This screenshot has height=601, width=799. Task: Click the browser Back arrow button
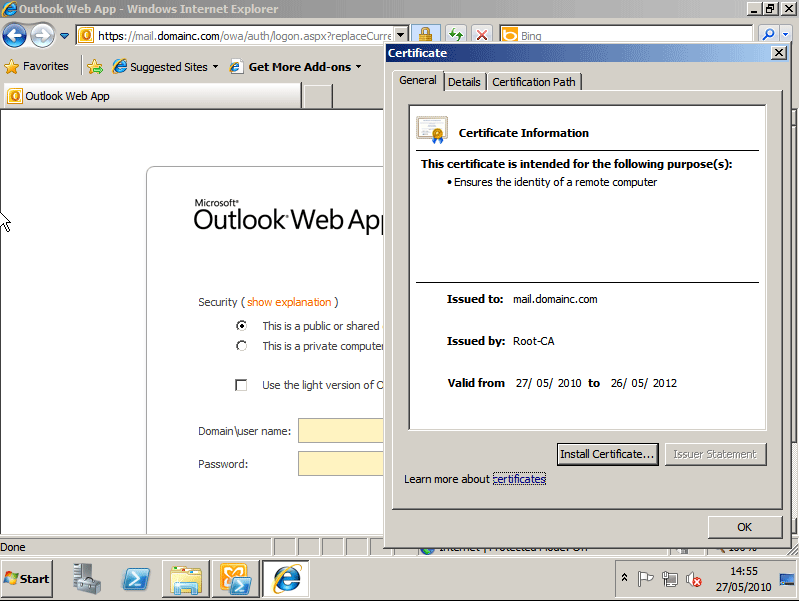[x=14, y=36]
